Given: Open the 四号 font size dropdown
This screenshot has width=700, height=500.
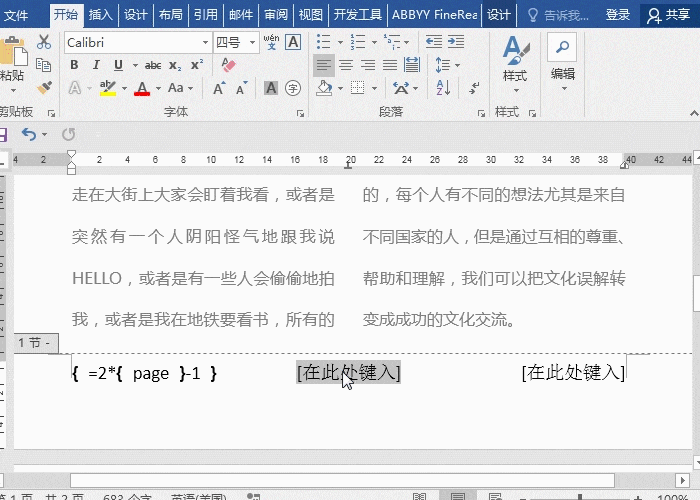Looking at the screenshot, I should point(252,42).
